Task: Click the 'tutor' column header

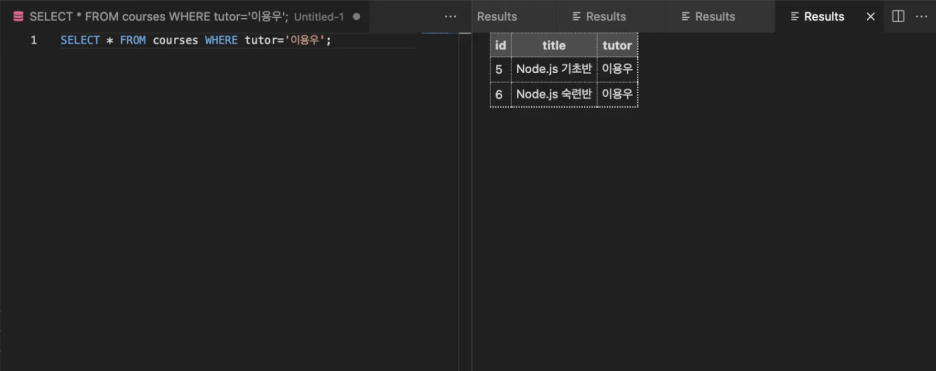Action: click(x=617, y=45)
